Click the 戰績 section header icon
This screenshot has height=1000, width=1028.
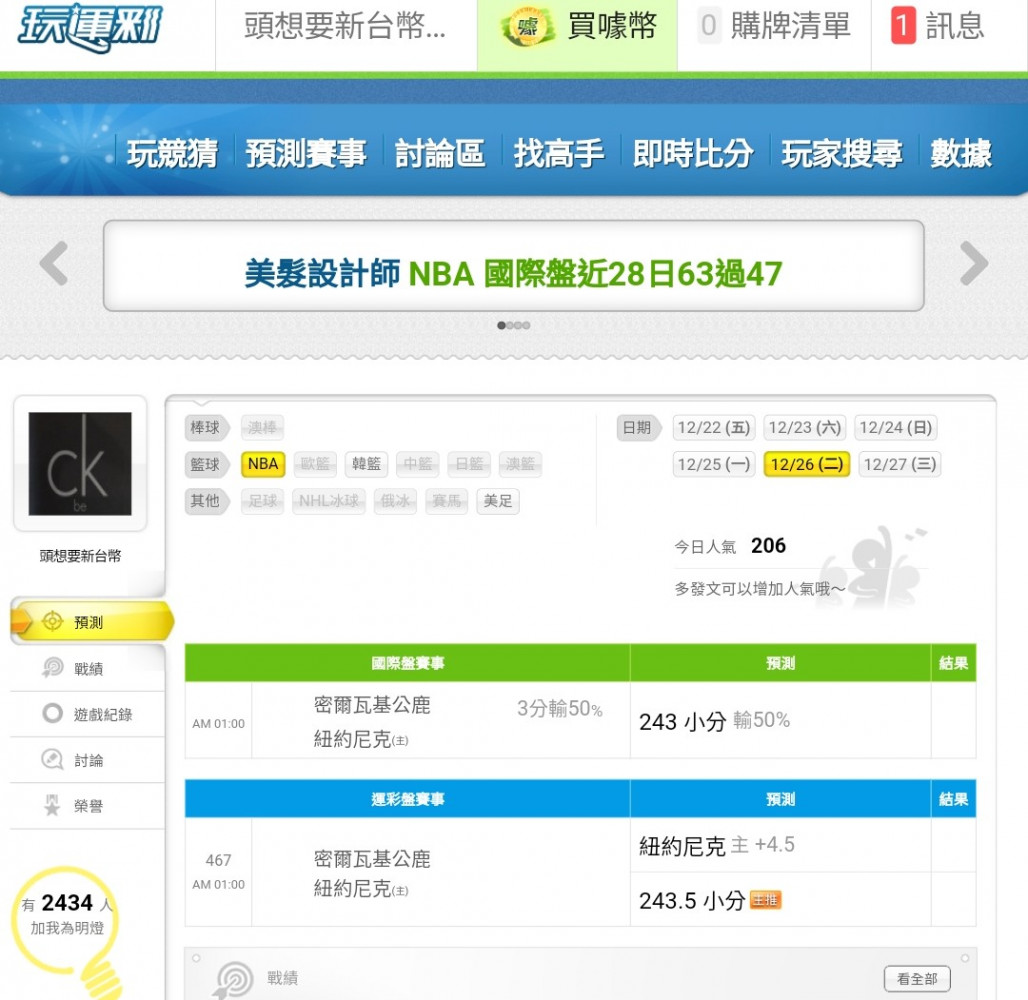click(233, 980)
